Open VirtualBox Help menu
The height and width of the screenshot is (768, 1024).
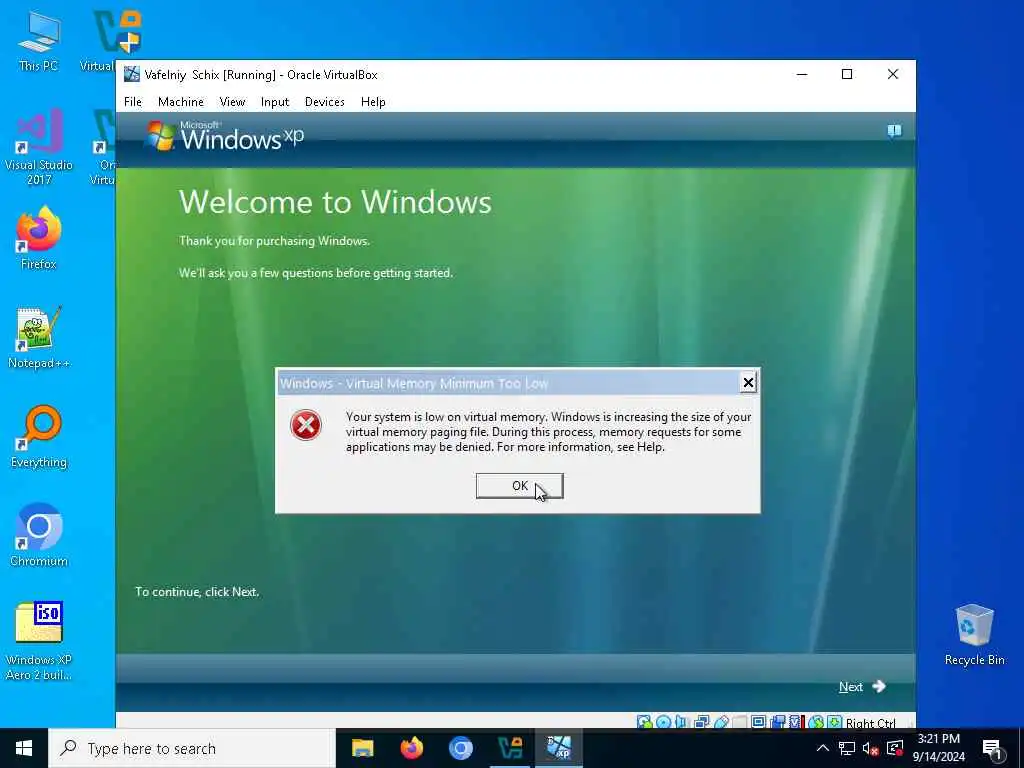click(x=373, y=102)
